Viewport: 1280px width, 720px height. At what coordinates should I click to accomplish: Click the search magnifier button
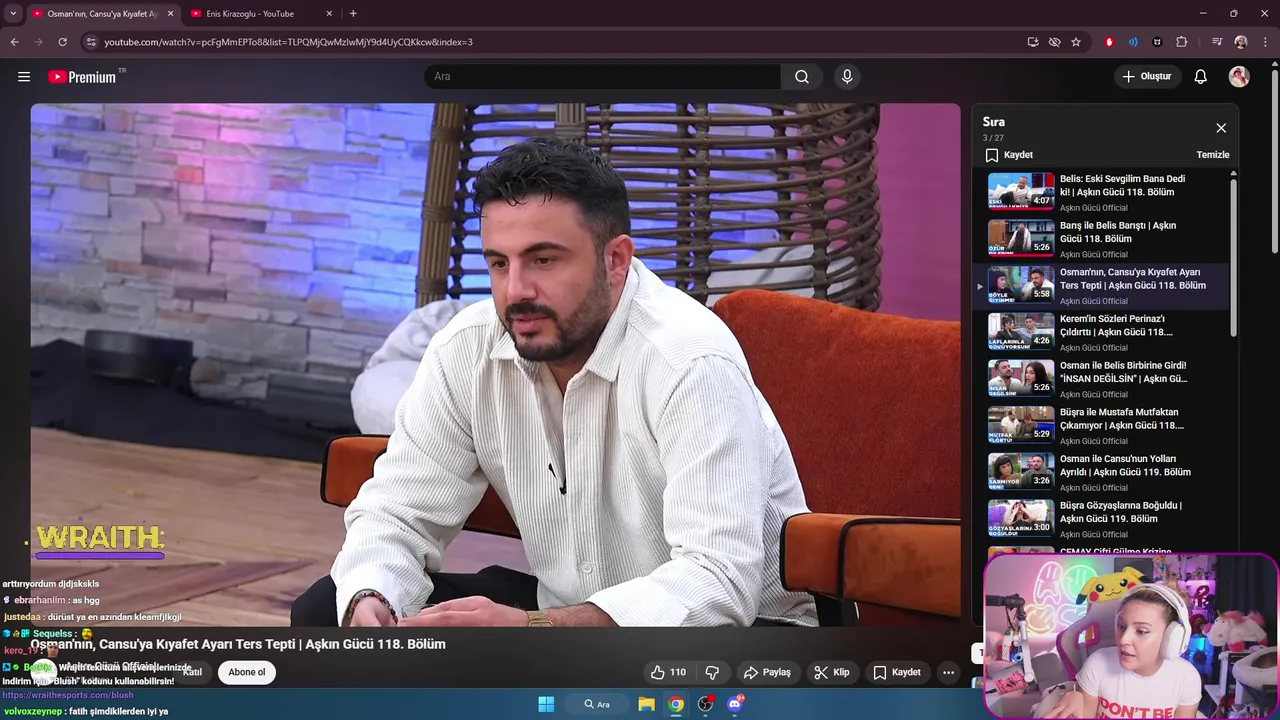tap(802, 77)
